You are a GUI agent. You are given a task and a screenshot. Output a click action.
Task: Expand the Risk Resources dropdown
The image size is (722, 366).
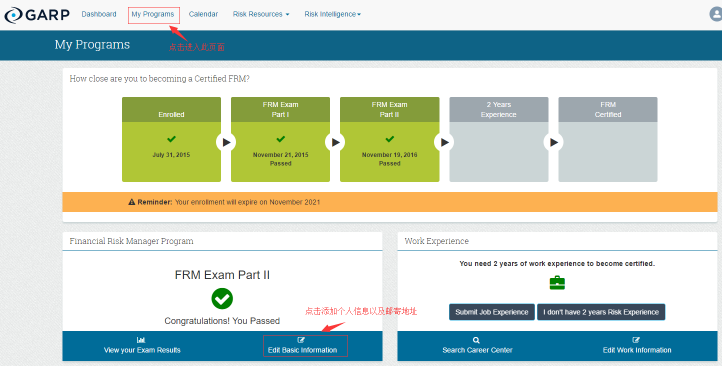[261, 14]
